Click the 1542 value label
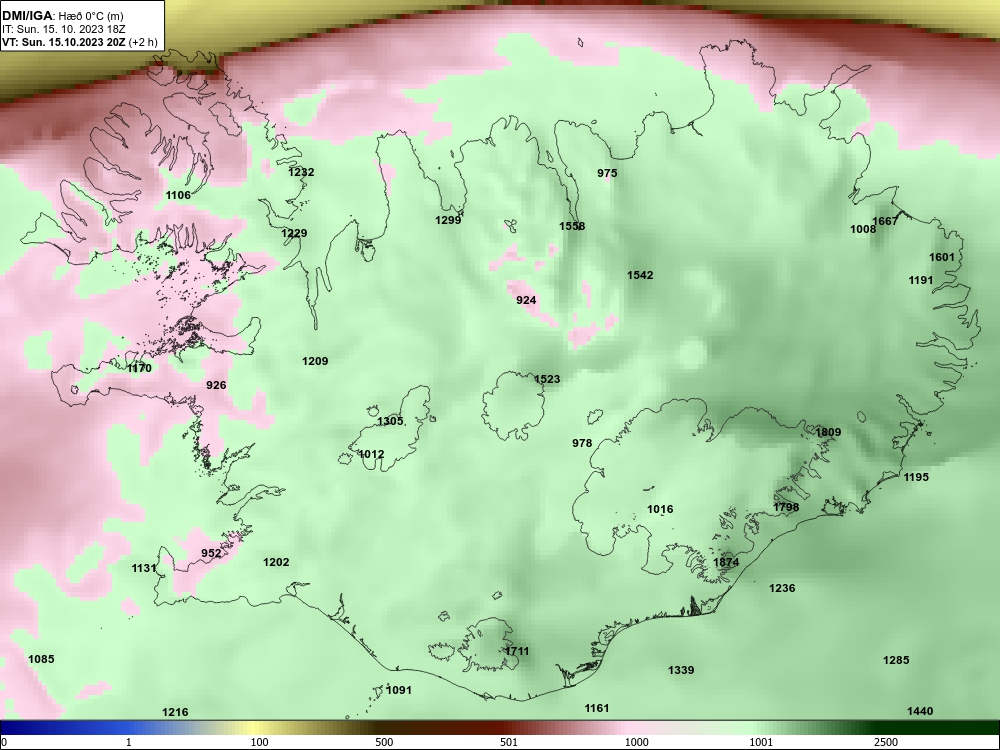Viewport: 1000px width, 750px height. pyautogui.click(x=640, y=276)
